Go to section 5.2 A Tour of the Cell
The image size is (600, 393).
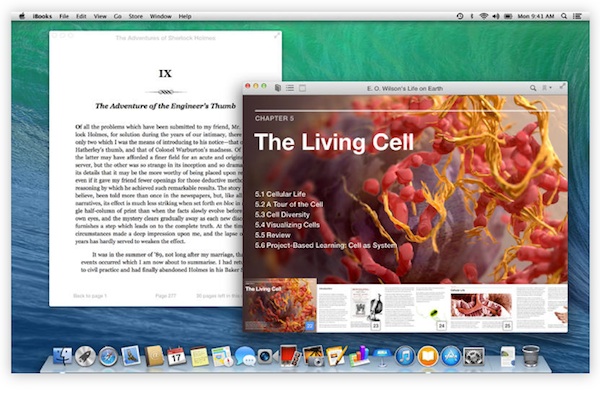tap(289, 204)
